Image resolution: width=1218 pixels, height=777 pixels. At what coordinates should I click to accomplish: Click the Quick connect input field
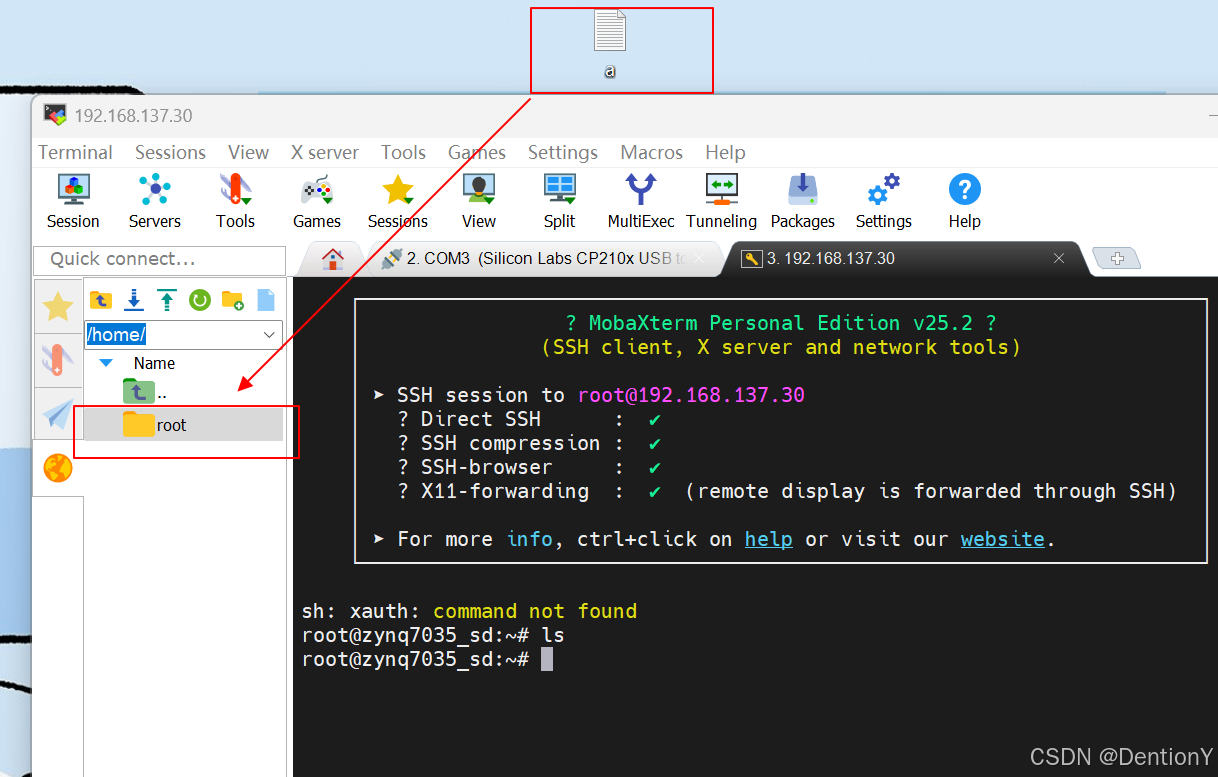[158, 260]
